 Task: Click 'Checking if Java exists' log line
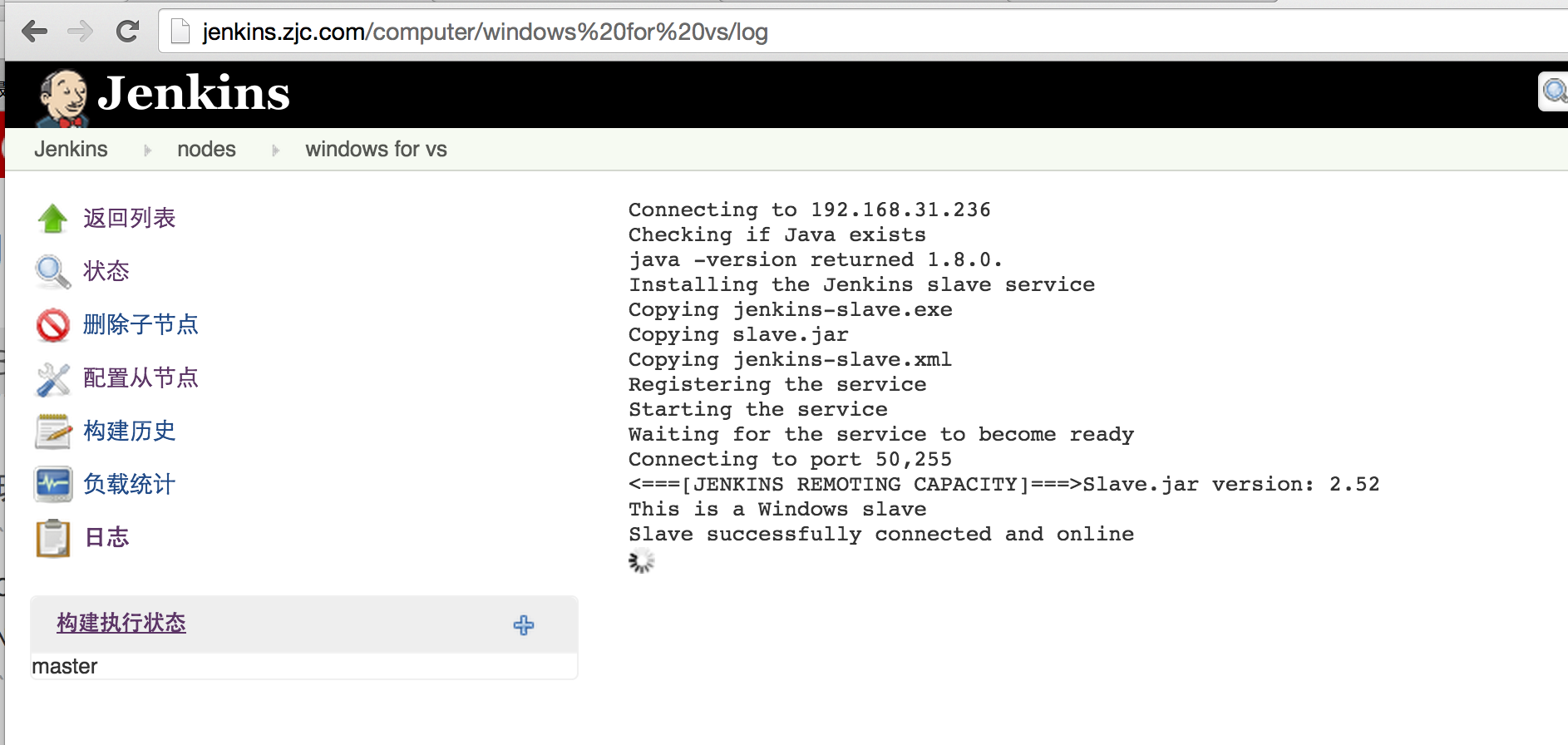tap(777, 234)
